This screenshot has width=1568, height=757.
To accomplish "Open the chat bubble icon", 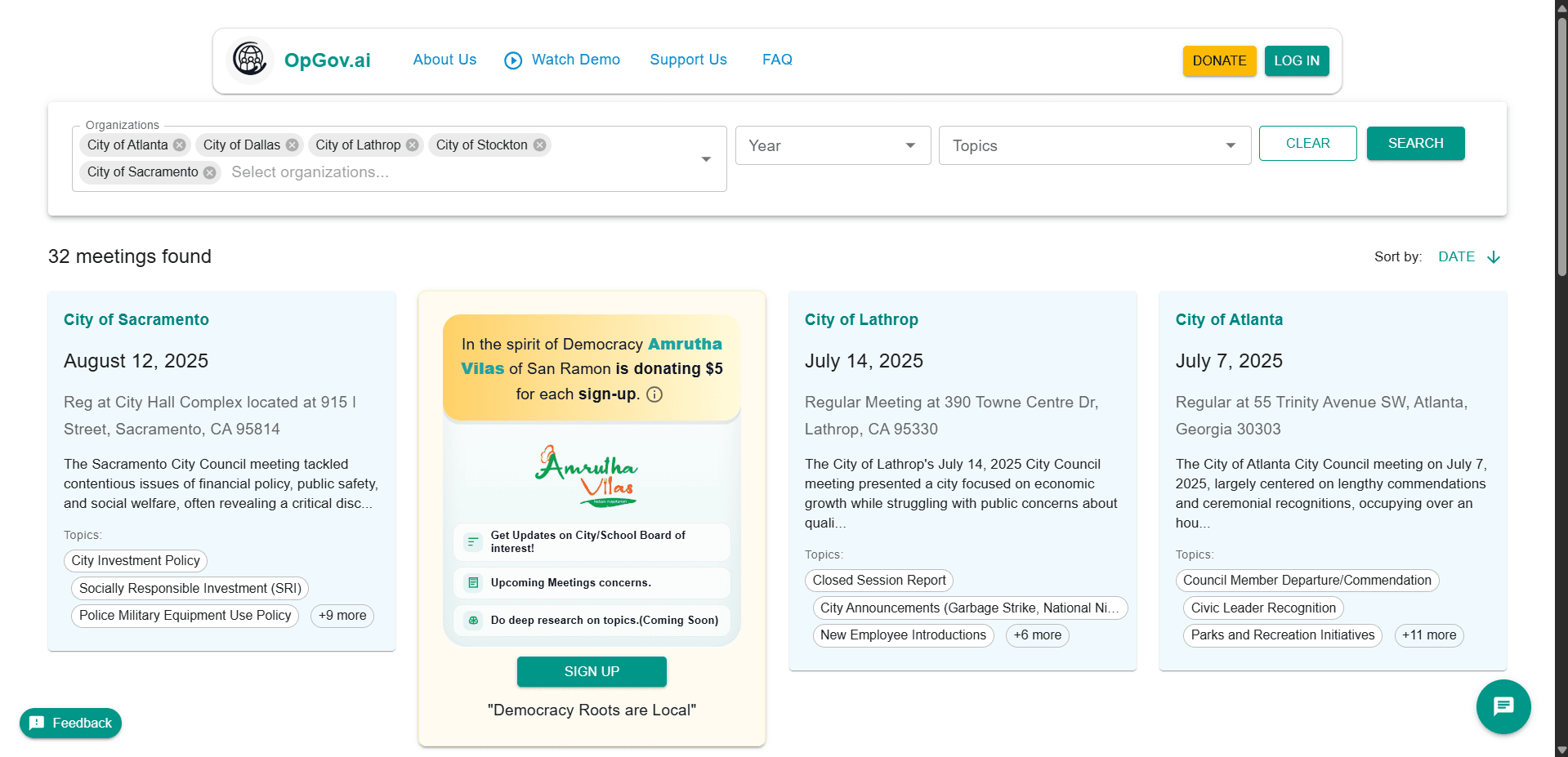I will (x=1503, y=706).
